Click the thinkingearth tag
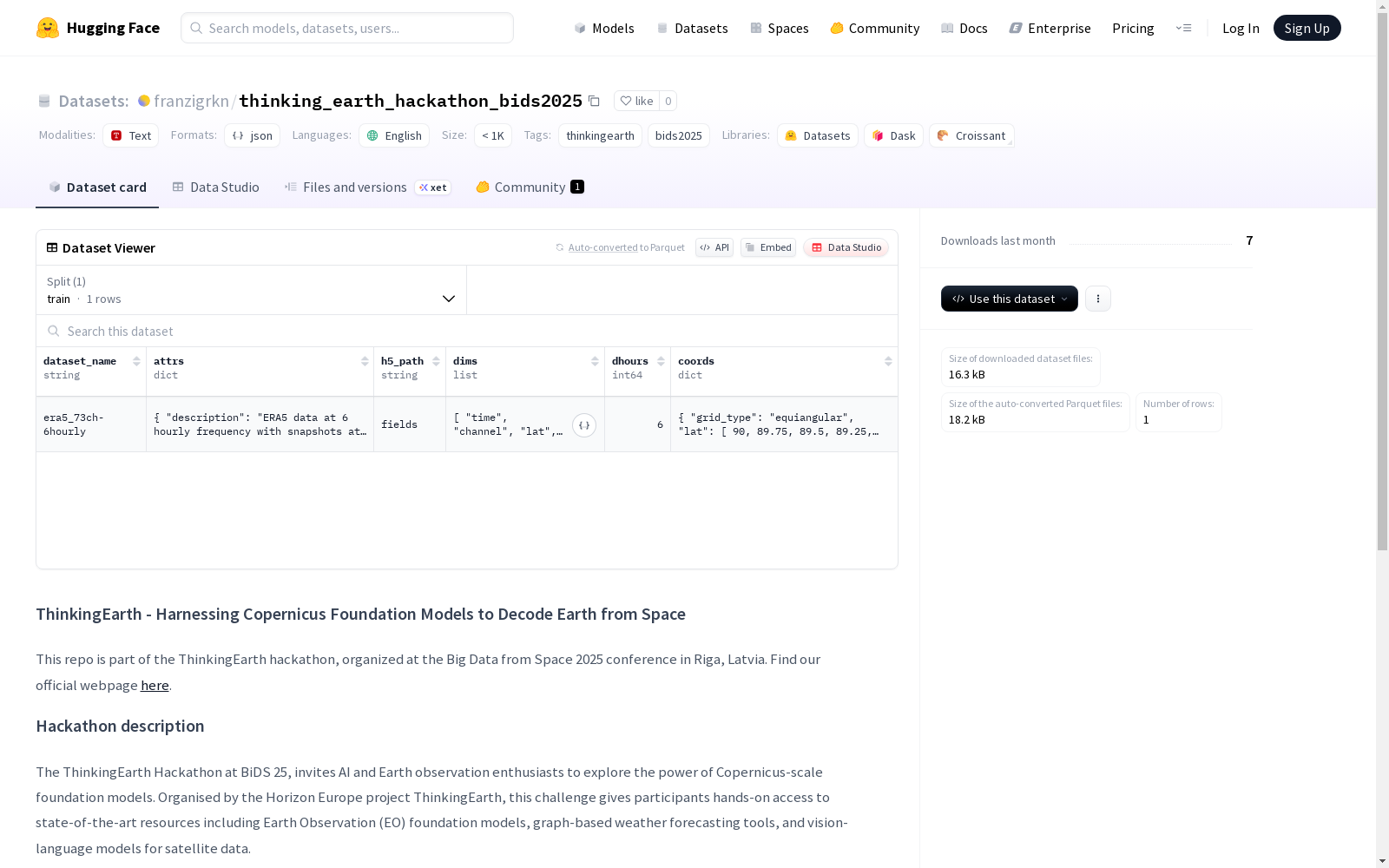 point(600,135)
